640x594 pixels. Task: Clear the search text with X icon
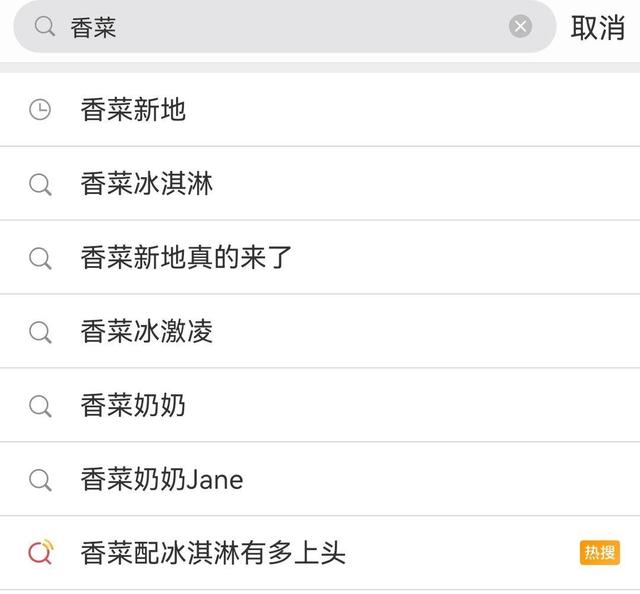click(x=520, y=27)
